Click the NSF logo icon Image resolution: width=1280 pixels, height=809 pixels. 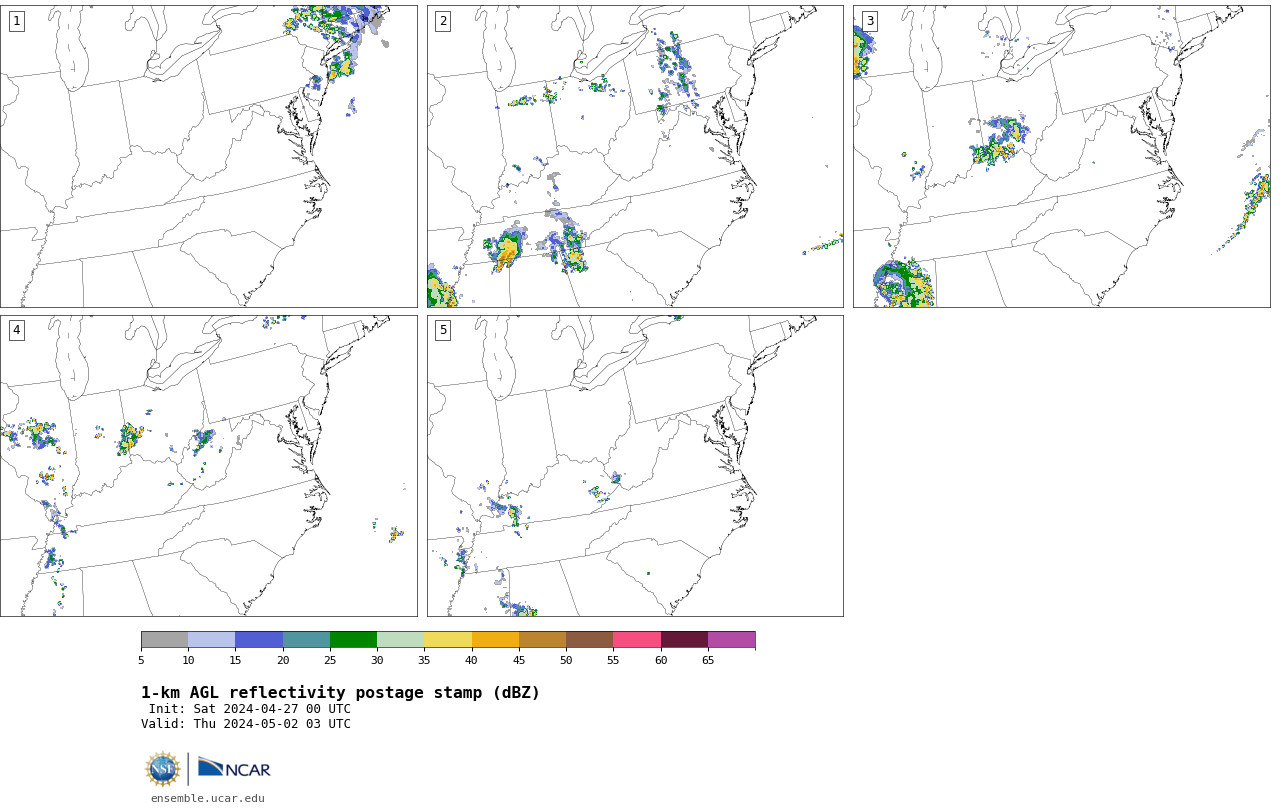click(163, 769)
